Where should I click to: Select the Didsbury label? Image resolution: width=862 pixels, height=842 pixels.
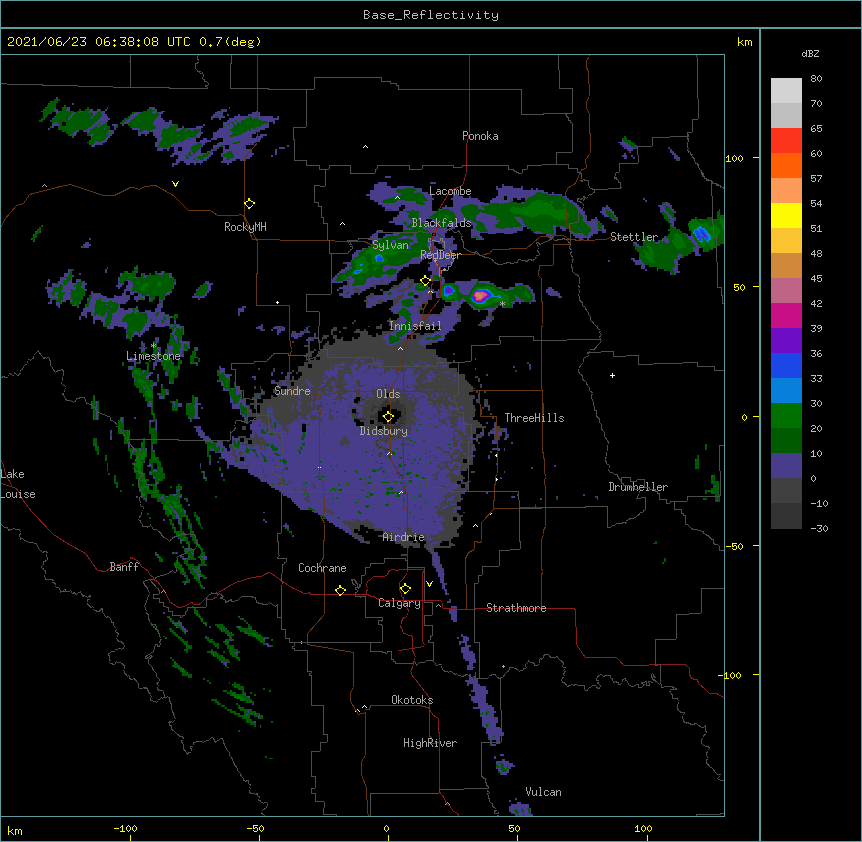(383, 431)
